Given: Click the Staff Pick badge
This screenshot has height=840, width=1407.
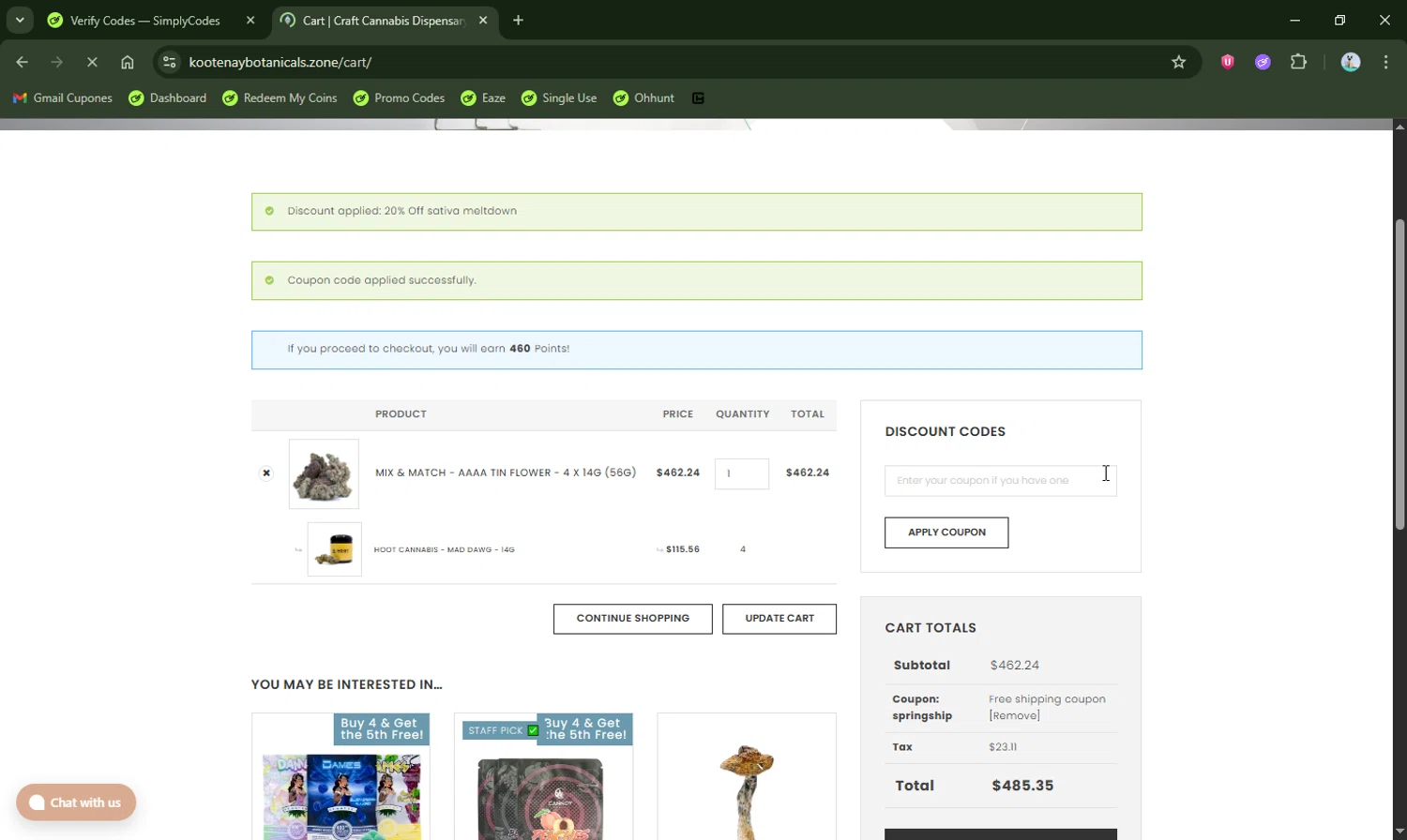Looking at the screenshot, I should point(502,730).
